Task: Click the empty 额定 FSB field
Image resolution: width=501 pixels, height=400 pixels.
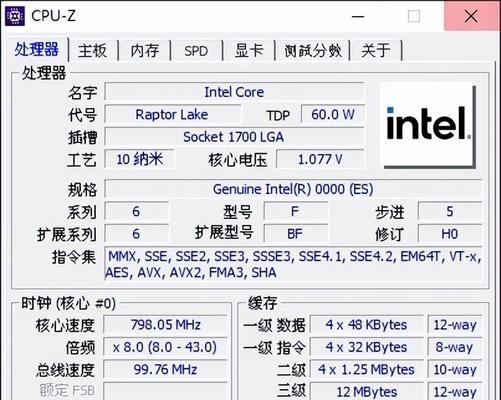Action: (x=165, y=391)
